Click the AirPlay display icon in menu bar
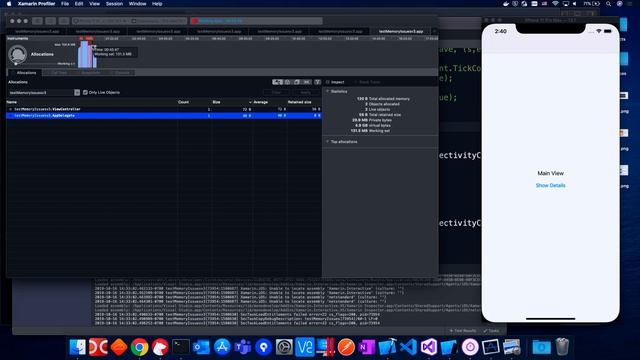Viewport: 640px width, 360px height. (565, 4)
